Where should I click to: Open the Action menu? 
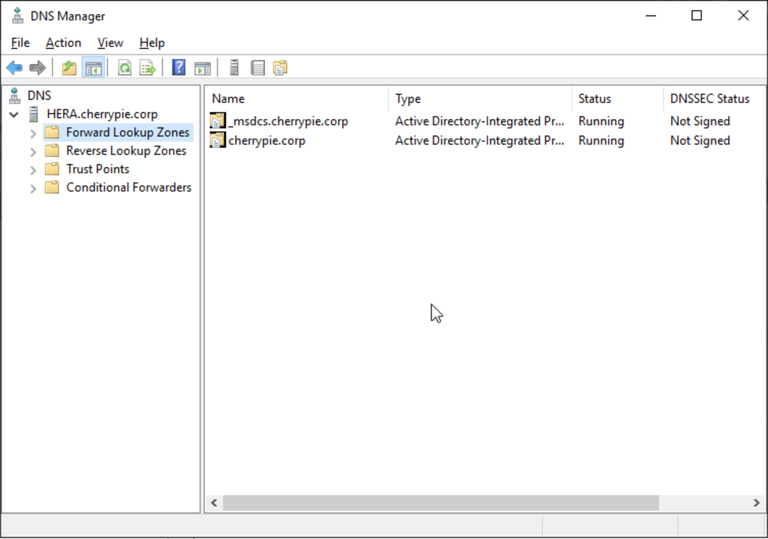tap(63, 43)
